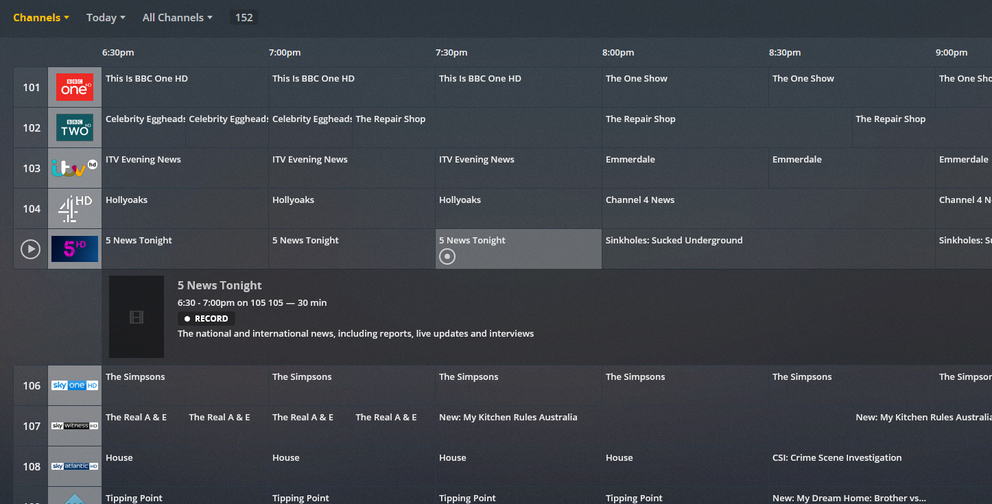Open the 8:00pm Channel 4 News listing

[769, 209]
